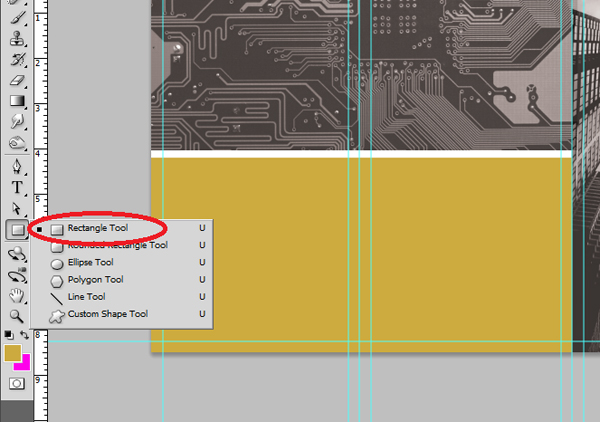Viewport: 600px width, 422px height.
Task: Click the gold rectangle on the canvas
Action: coord(361,254)
